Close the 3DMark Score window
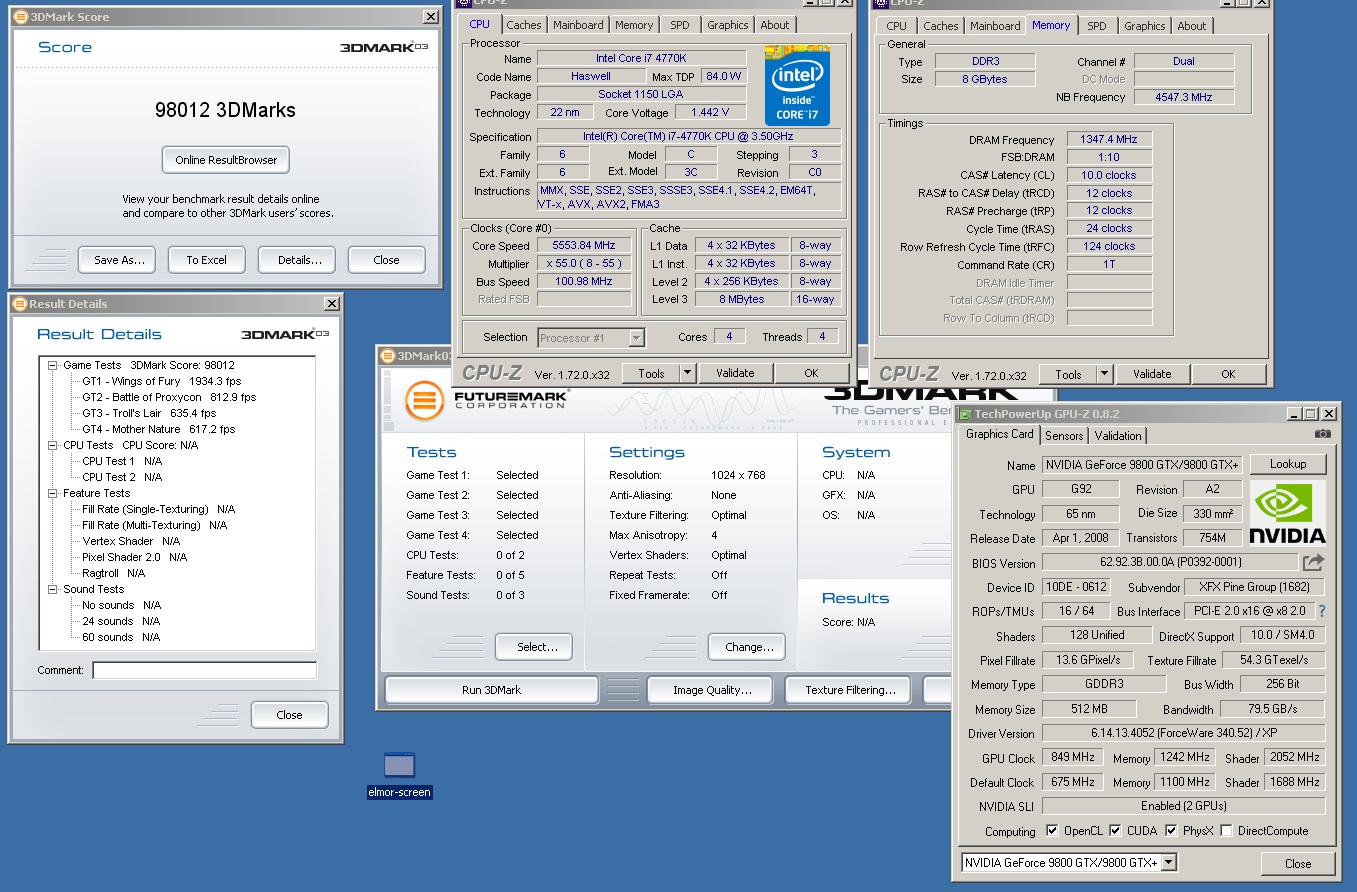This screenshot has height=892, width=1357. pyautogui.click(x=430, y=17)
